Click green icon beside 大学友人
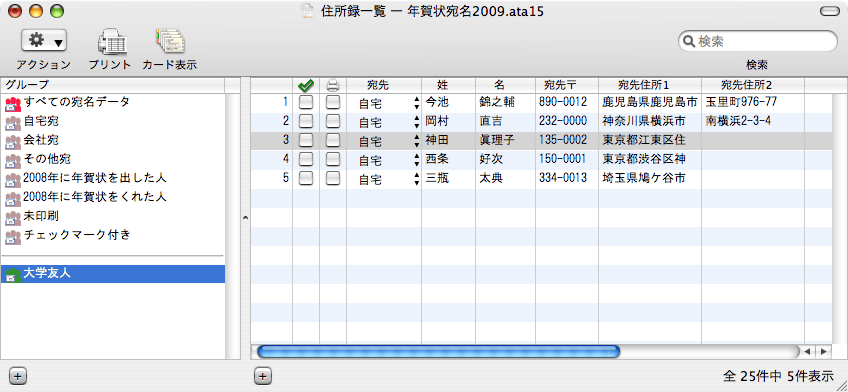 pos(12,275)
